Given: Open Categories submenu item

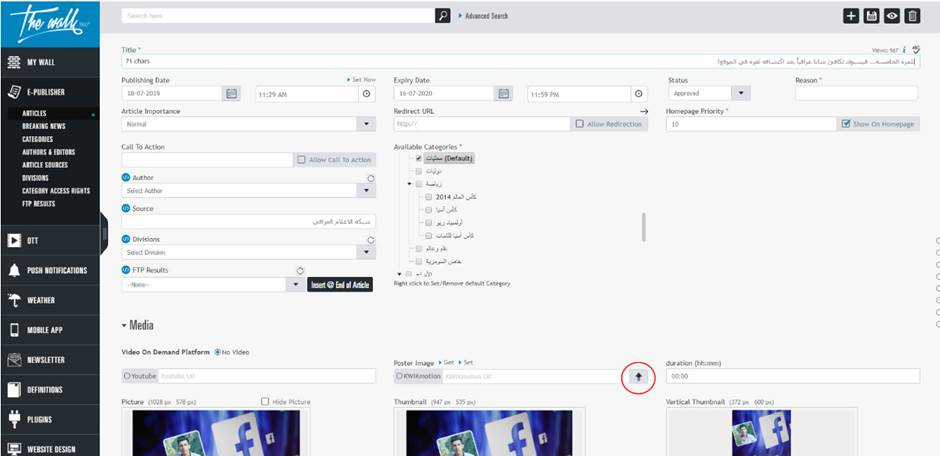Looking at the screenshot, I should 38,139.
